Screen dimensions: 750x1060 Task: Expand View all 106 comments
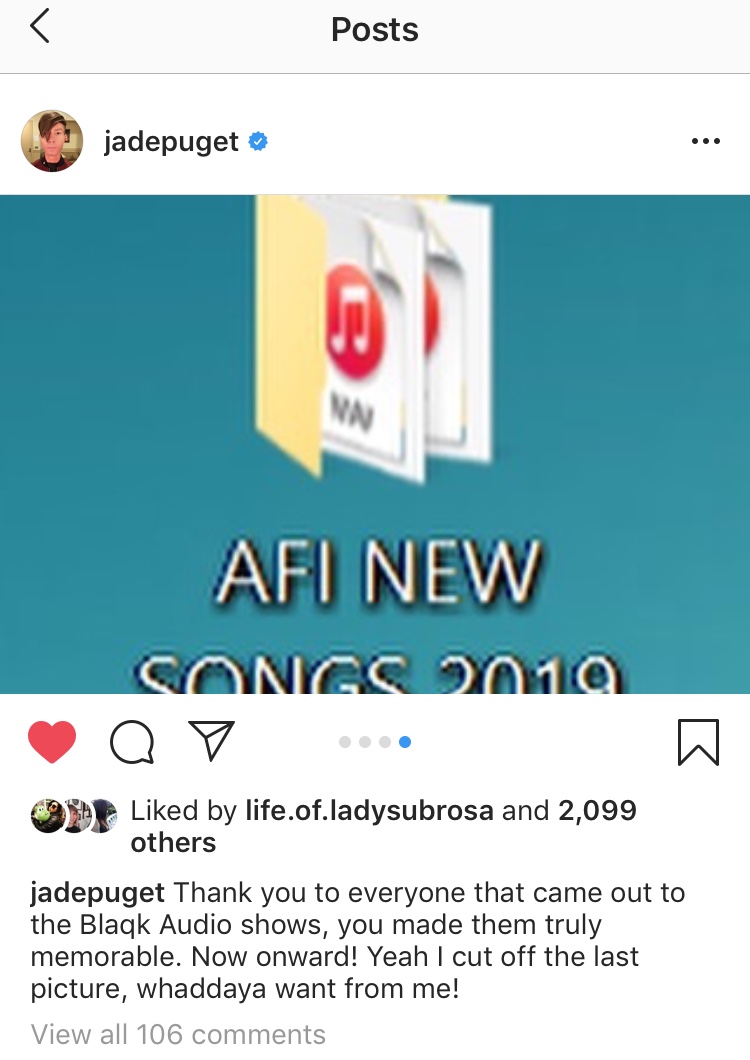[x=178, y=1034]
